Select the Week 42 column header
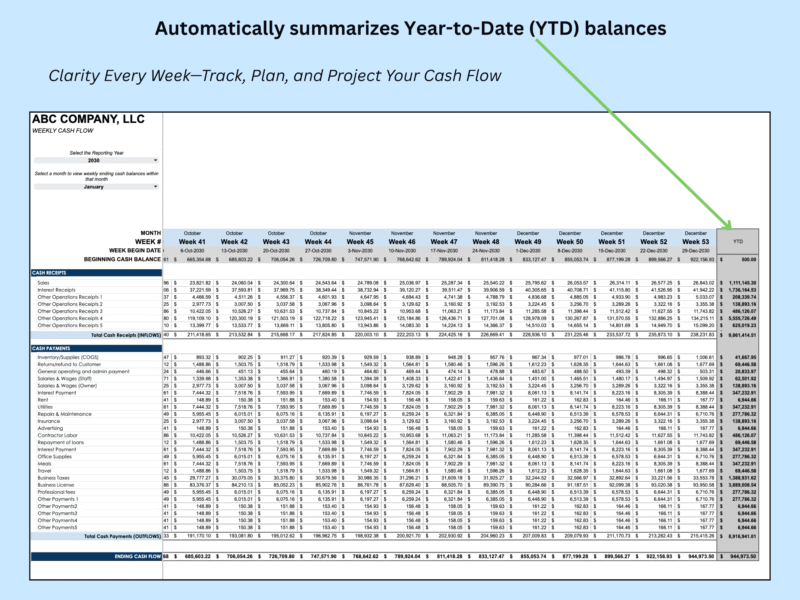Image resolution: width=800 pixels, height=600 pixels. 234,242
